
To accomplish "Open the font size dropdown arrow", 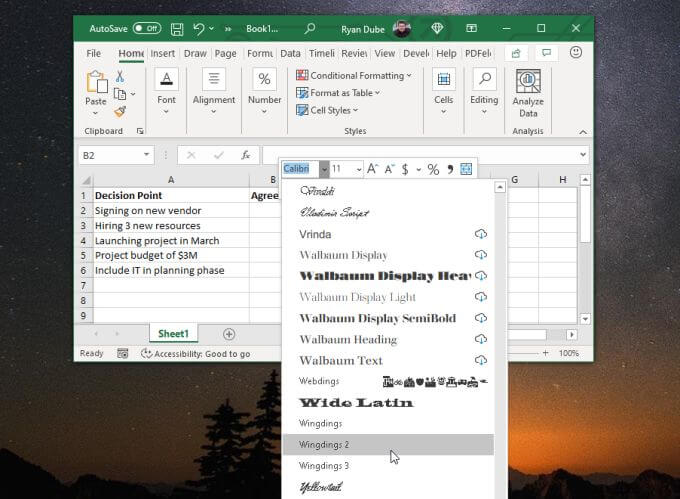I will coord(358,170).
